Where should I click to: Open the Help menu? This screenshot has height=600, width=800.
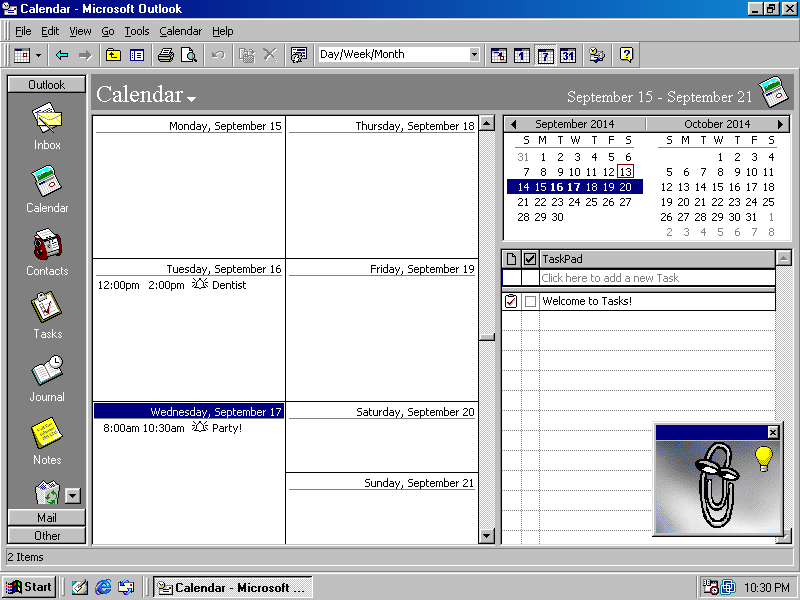click(222, 31)
